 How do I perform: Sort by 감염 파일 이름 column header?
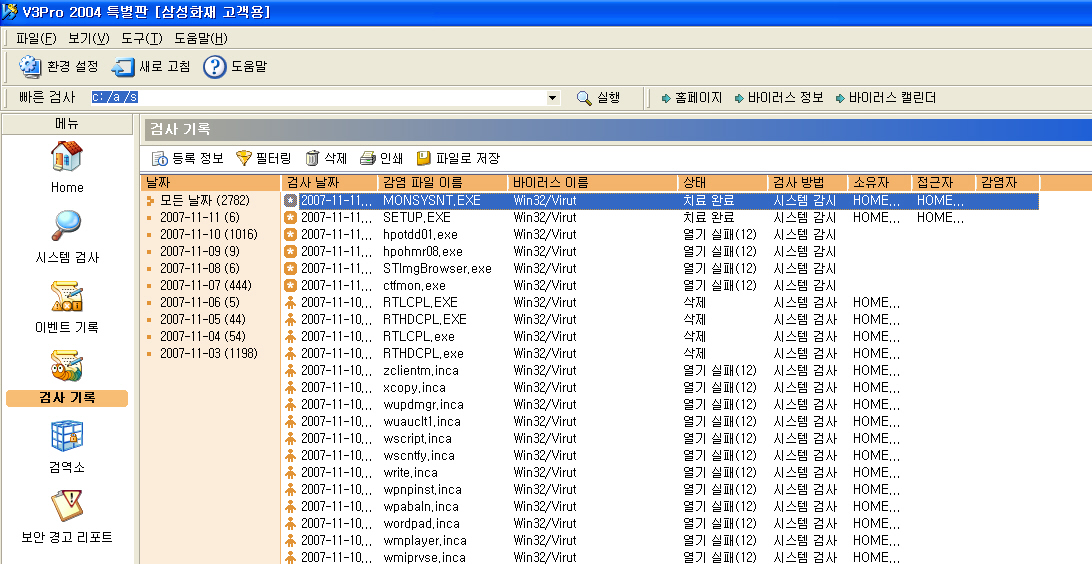point(443,183)
